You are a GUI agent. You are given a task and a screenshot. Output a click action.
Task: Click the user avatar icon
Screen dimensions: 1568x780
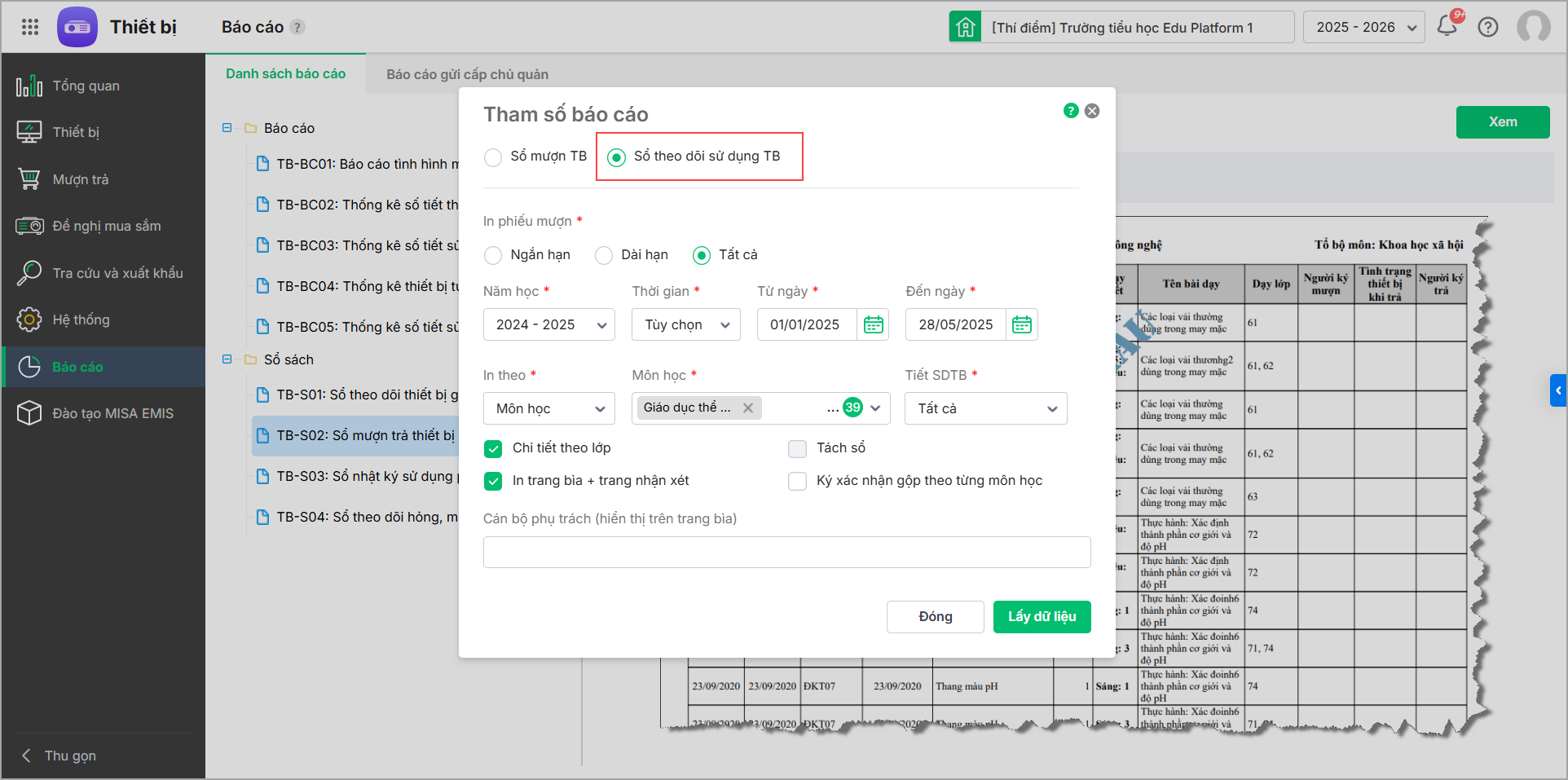[x=1533, y=27]
